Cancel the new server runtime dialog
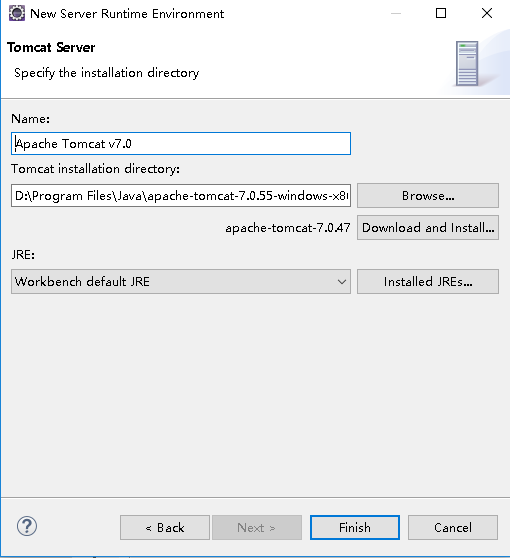This screenshot has height=558, width=510. point(453,527)
